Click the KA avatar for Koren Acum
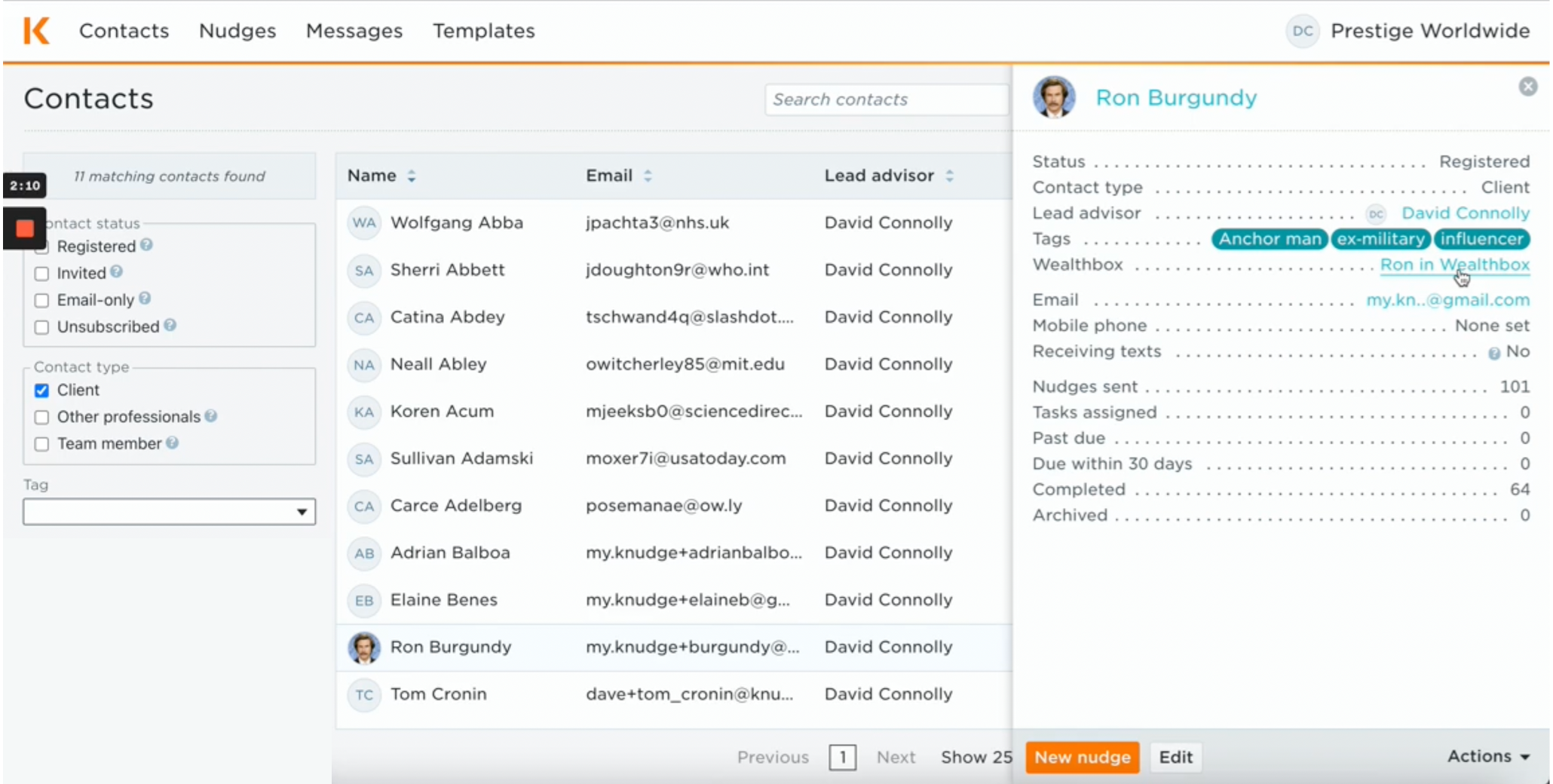The width and height of the screenshot is (1553, 784). tap(364, 412)
